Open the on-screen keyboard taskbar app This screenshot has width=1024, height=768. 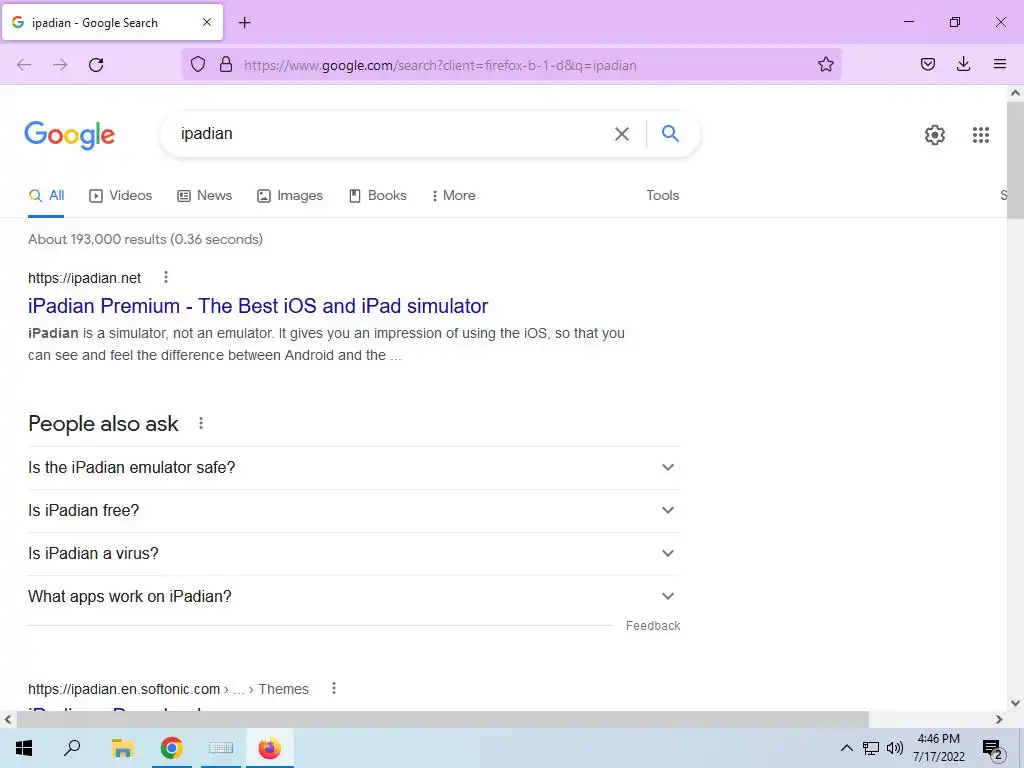(221, 748)
